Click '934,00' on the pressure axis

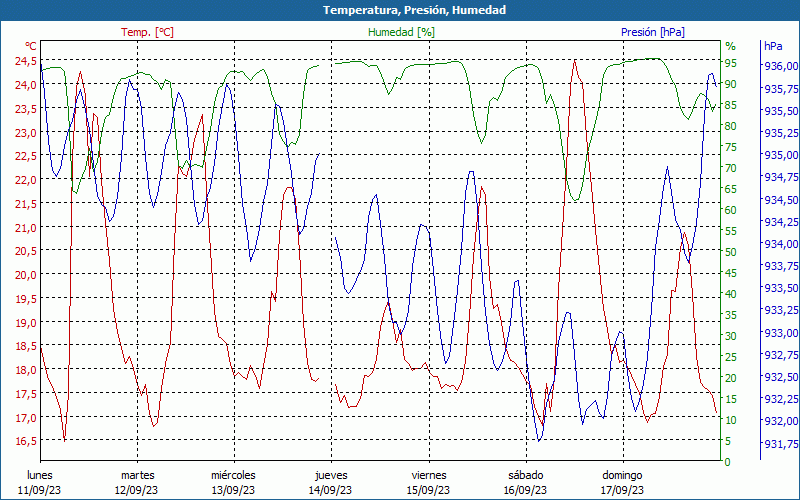pyautogui.click(x=781, y=244)
